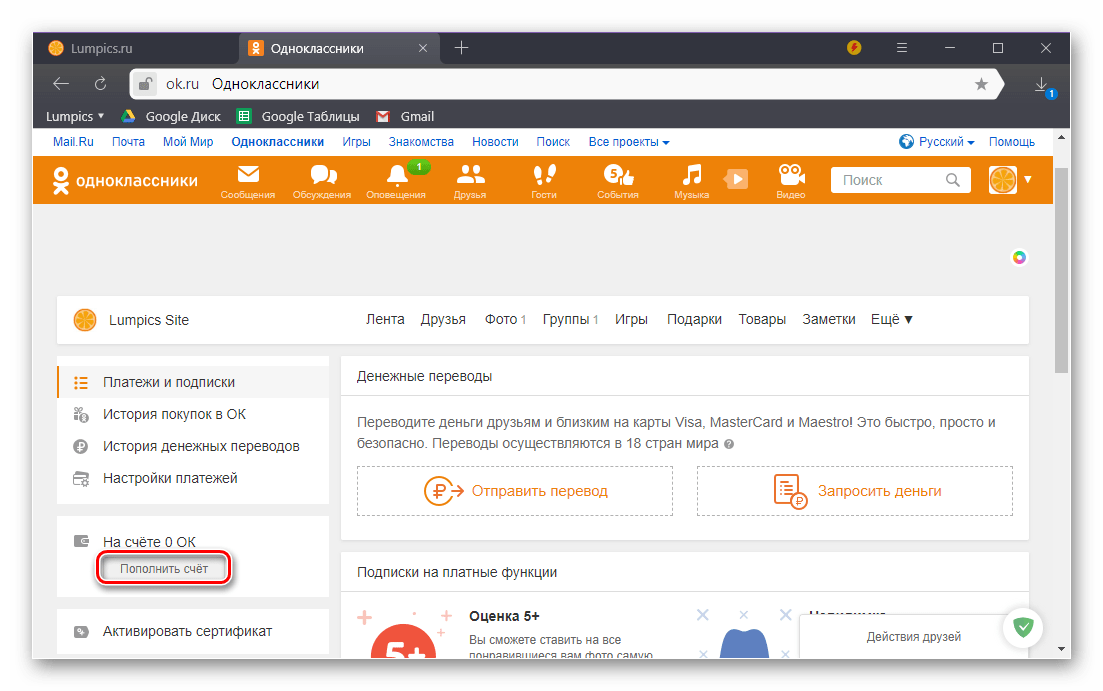The width and height of the screenshot is (1103, 691).
Task: Open События from the orange toolbar
Action: coord(617,181)
